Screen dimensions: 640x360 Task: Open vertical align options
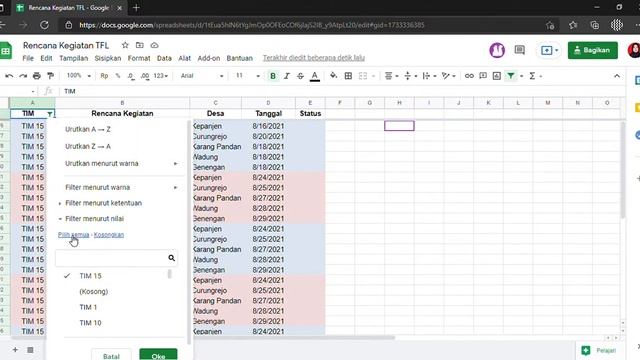coord(410,76)
